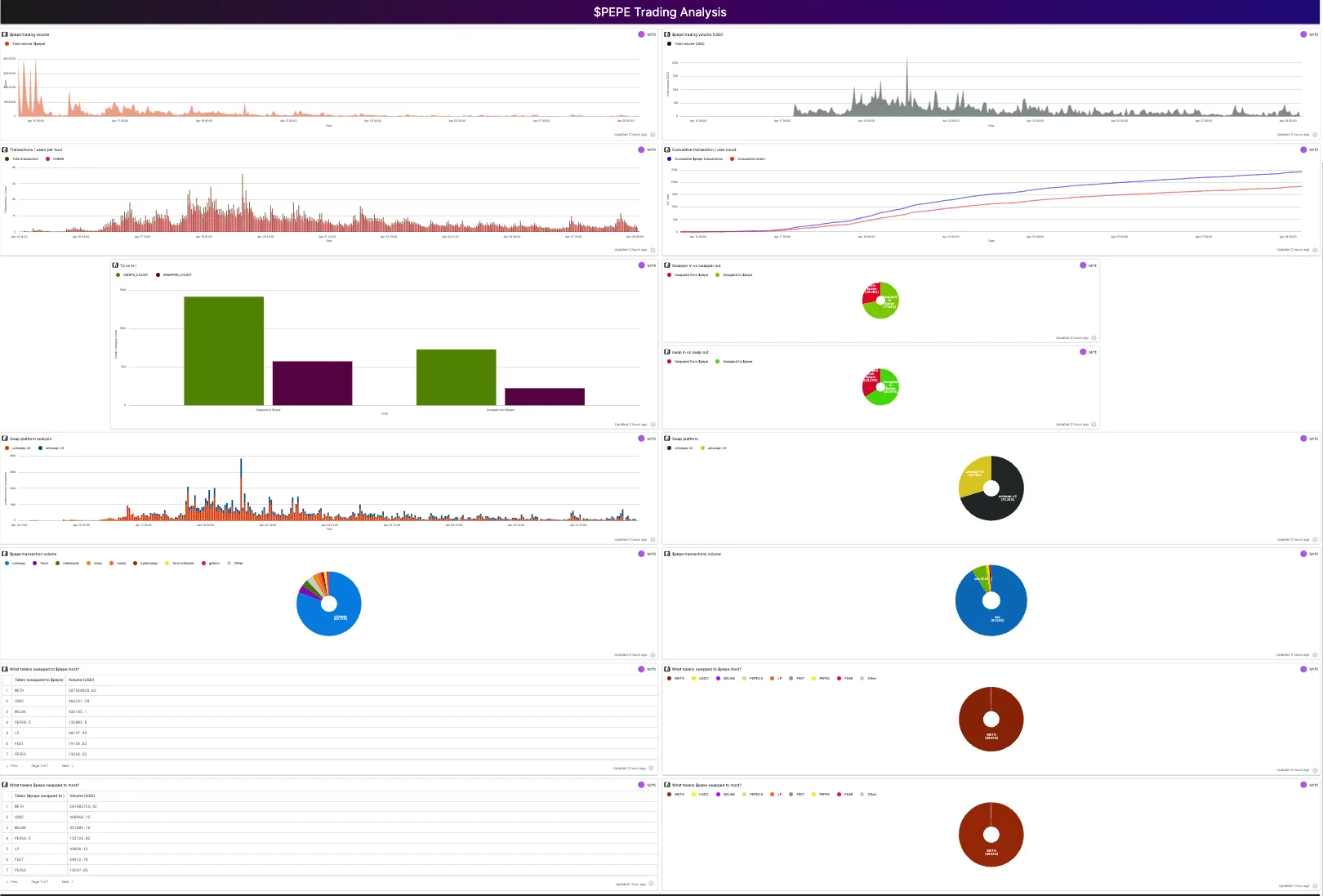This screenshot has height=896, width=1323.
Task: Open the author avatar on 'Cumulative transaction / user count' panel
Action: 1303,149
